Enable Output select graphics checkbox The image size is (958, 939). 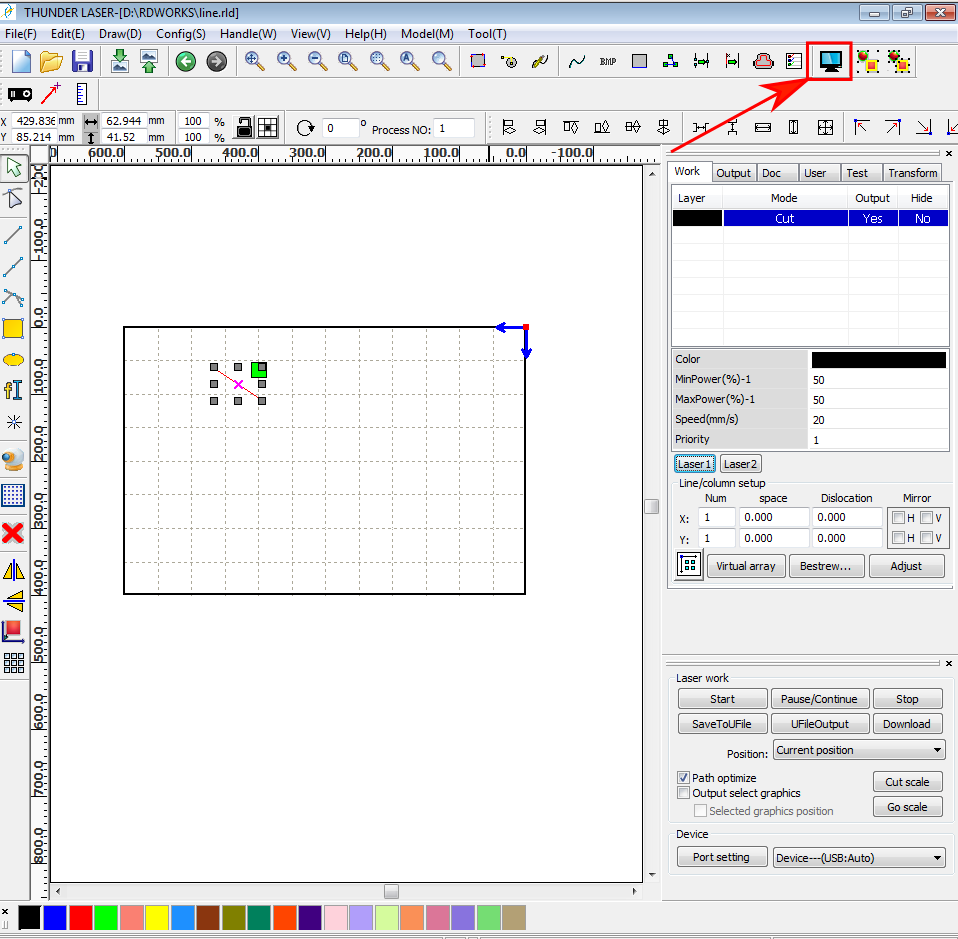click(x=683, y=793)
